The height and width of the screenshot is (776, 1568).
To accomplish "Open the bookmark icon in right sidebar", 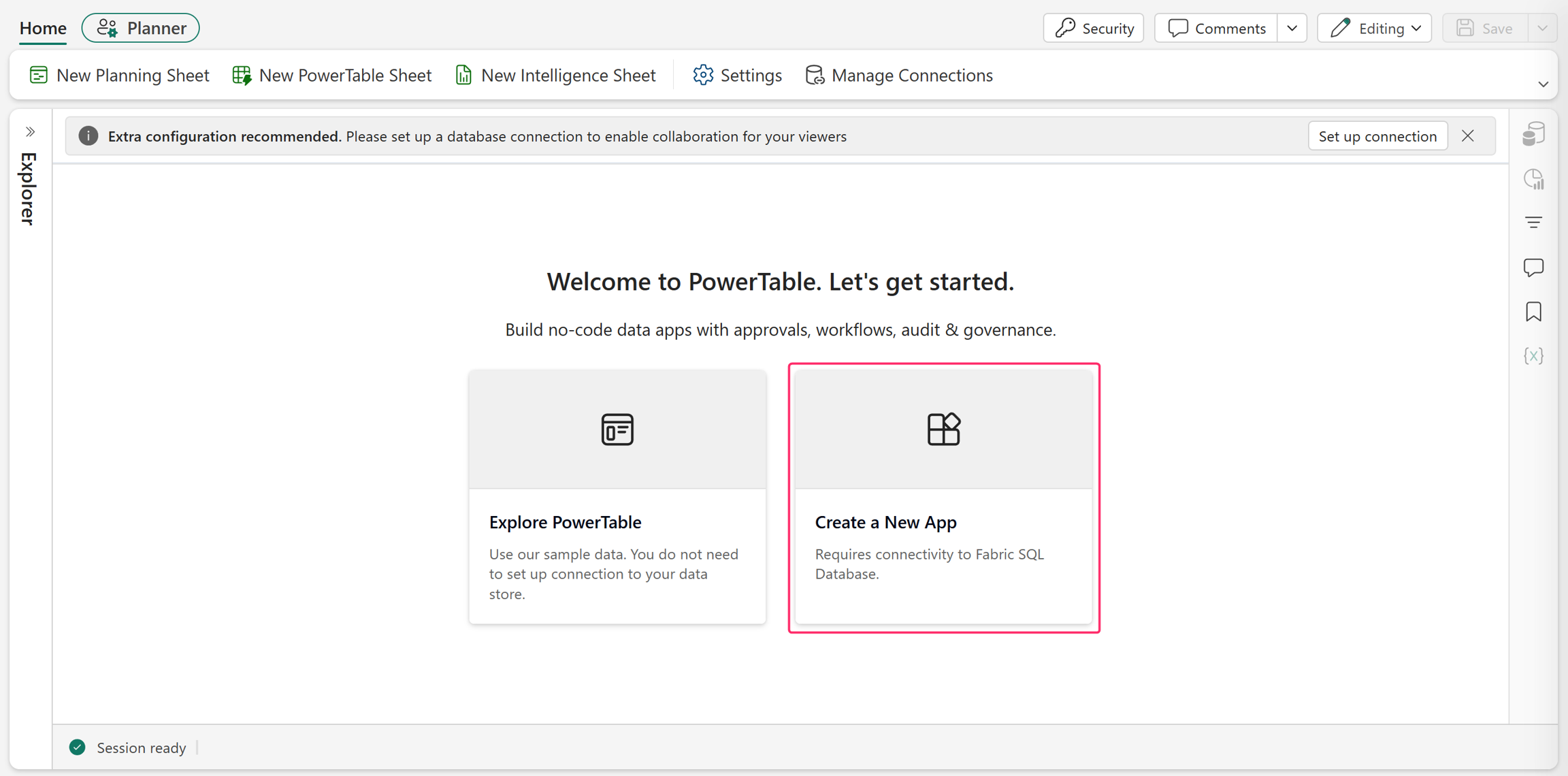I will [x=1533, y=312].
